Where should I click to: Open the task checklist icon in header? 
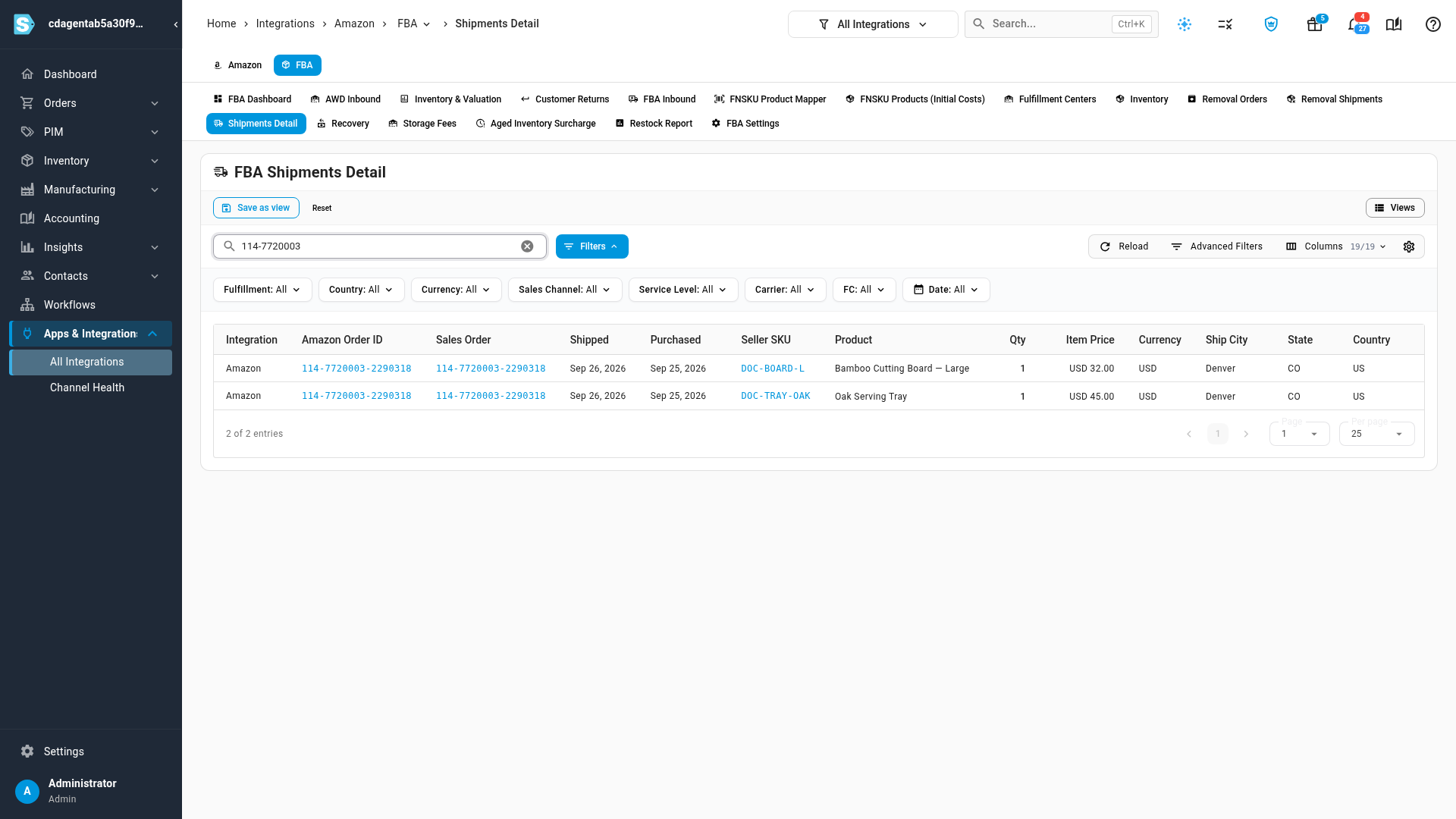point(1225,24)
